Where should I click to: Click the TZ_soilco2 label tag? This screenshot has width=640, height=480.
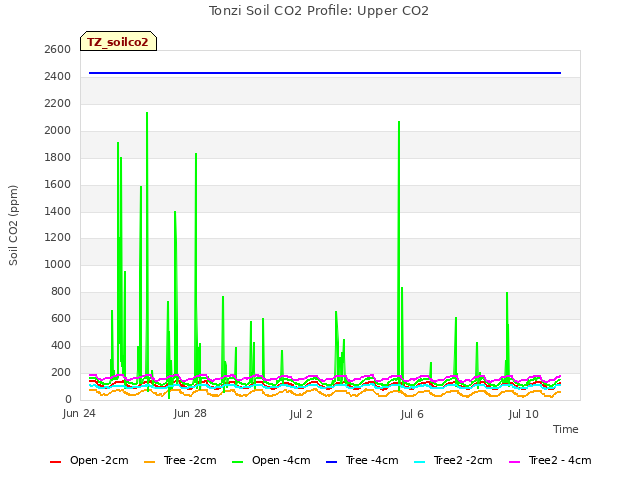coord(118,41)
